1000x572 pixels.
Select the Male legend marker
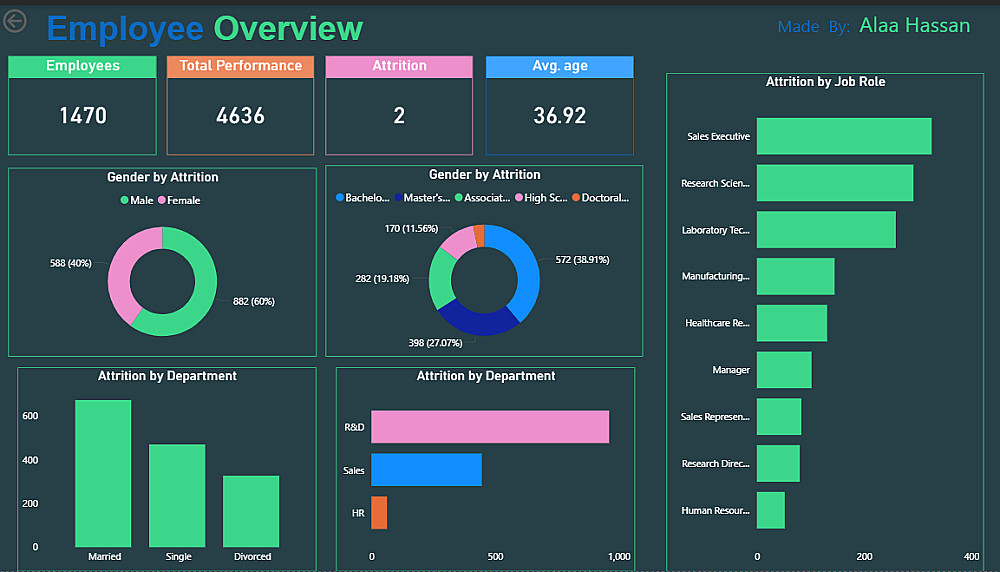(x=124, y=200)
